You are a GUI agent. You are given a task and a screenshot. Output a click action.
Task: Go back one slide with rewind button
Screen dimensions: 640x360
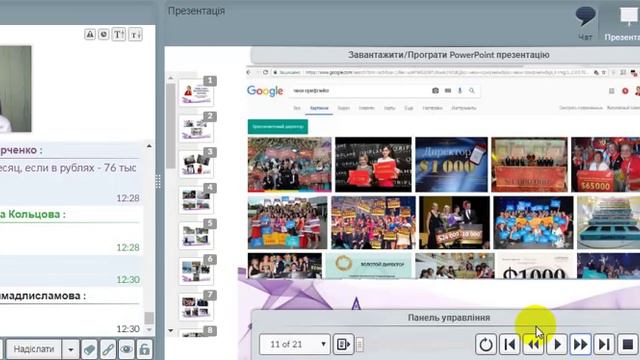(x=533, y=344)
